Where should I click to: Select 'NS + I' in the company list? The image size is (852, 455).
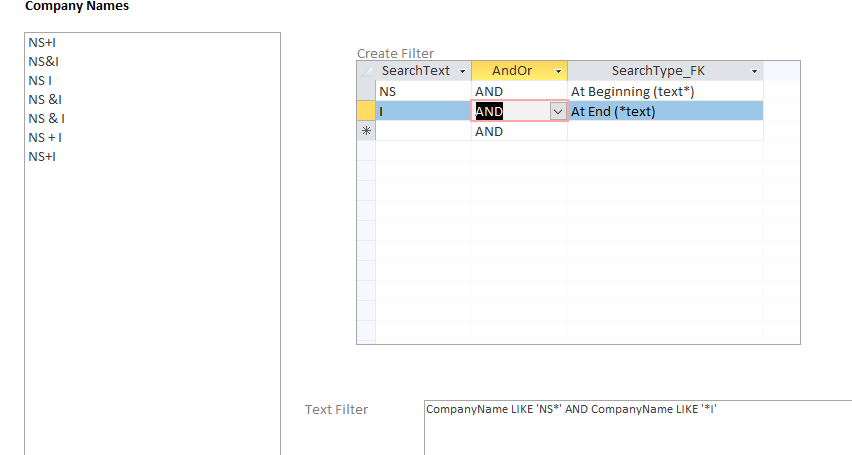coord(45,137)
